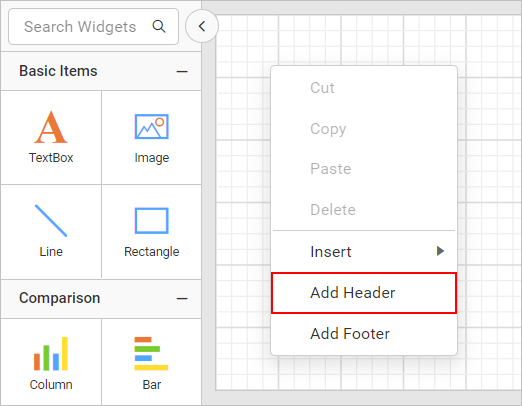Select the TextBox widget
The image size is (522, 406).
(51, 137)
